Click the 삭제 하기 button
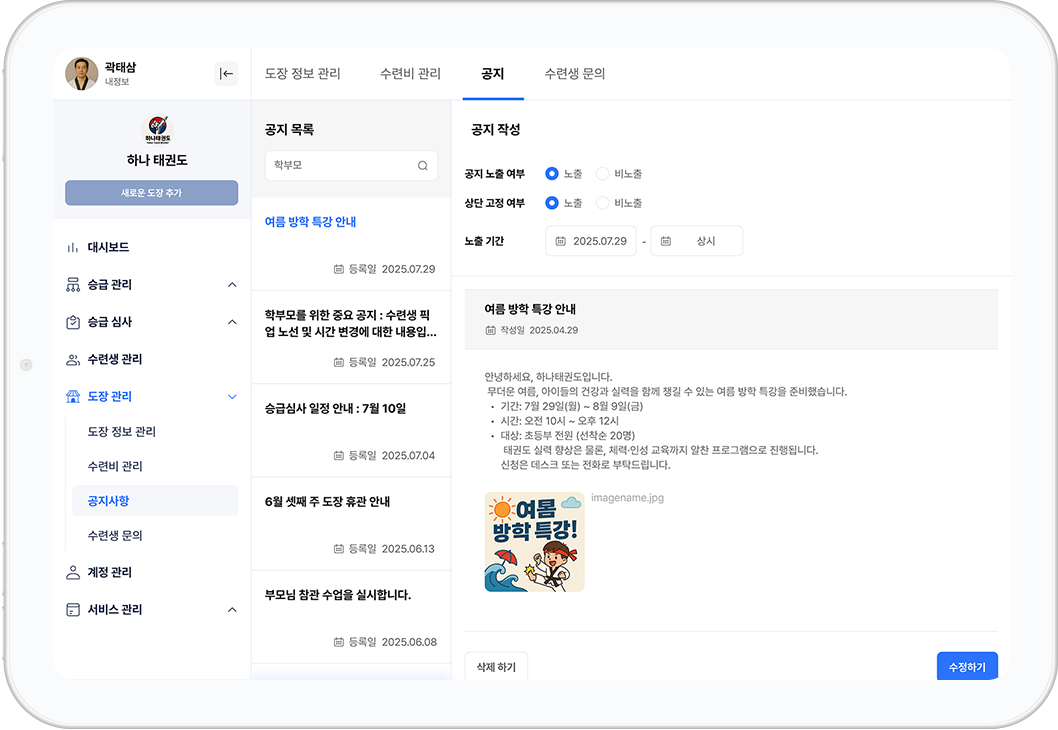 pyautogui.click(x=496, y=665)
